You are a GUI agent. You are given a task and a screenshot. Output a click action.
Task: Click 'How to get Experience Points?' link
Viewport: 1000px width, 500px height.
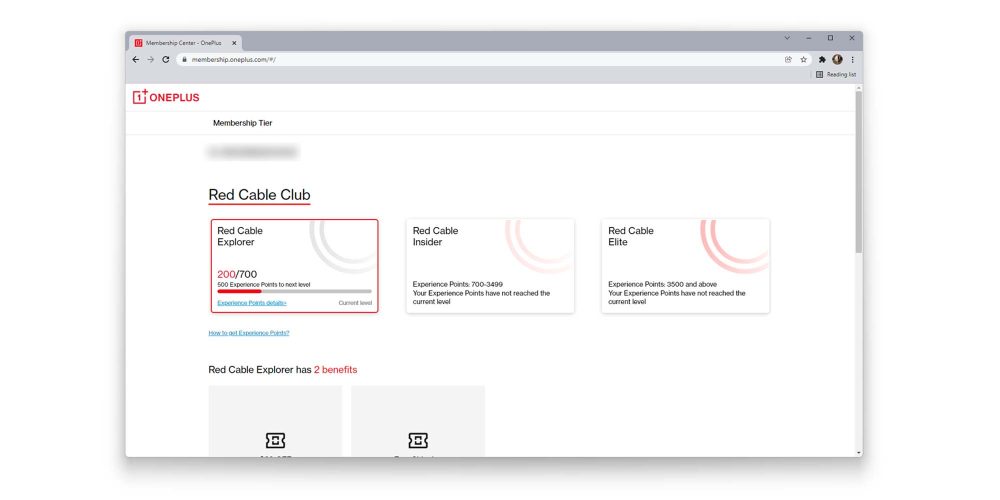[249, 333]
